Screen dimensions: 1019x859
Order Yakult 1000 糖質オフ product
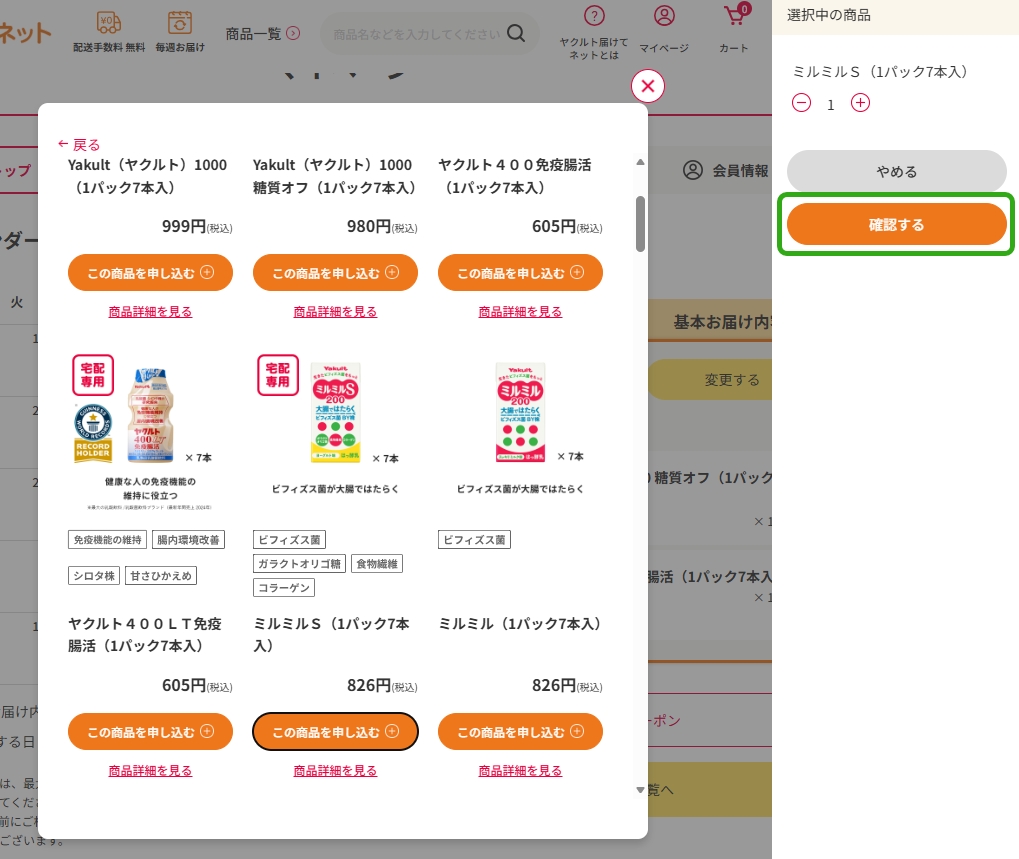(x=335, y=273)
